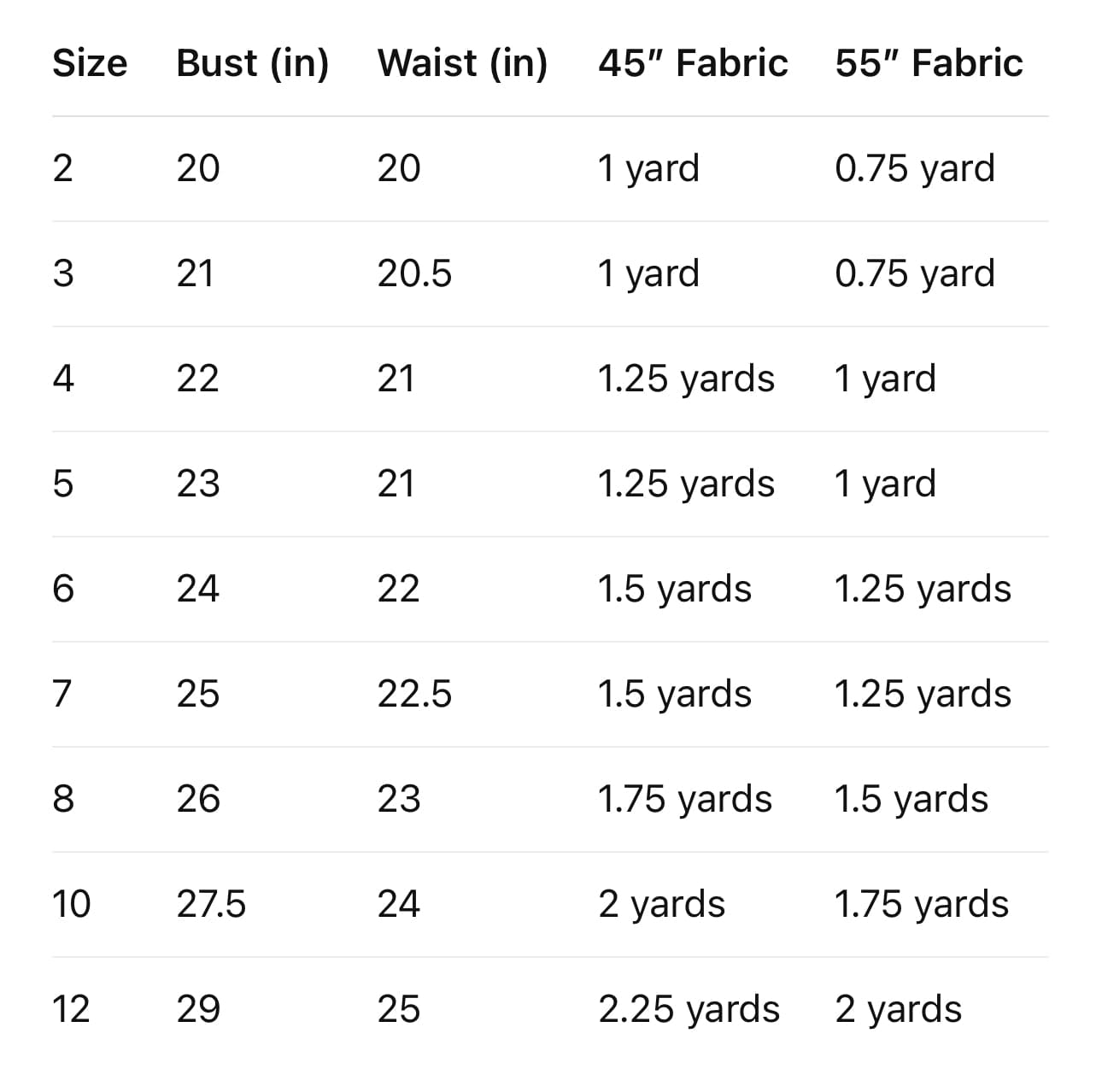Click the 22.5 waist value
Viewport: 1102px width, 1092px height.
[x=414, y=694]
